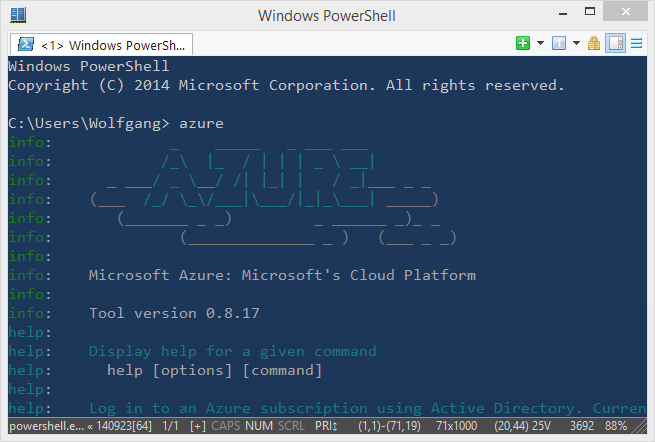655x442 pixels.
Task: Toggle the lock console size padlock icon
Action: [594, 43]
